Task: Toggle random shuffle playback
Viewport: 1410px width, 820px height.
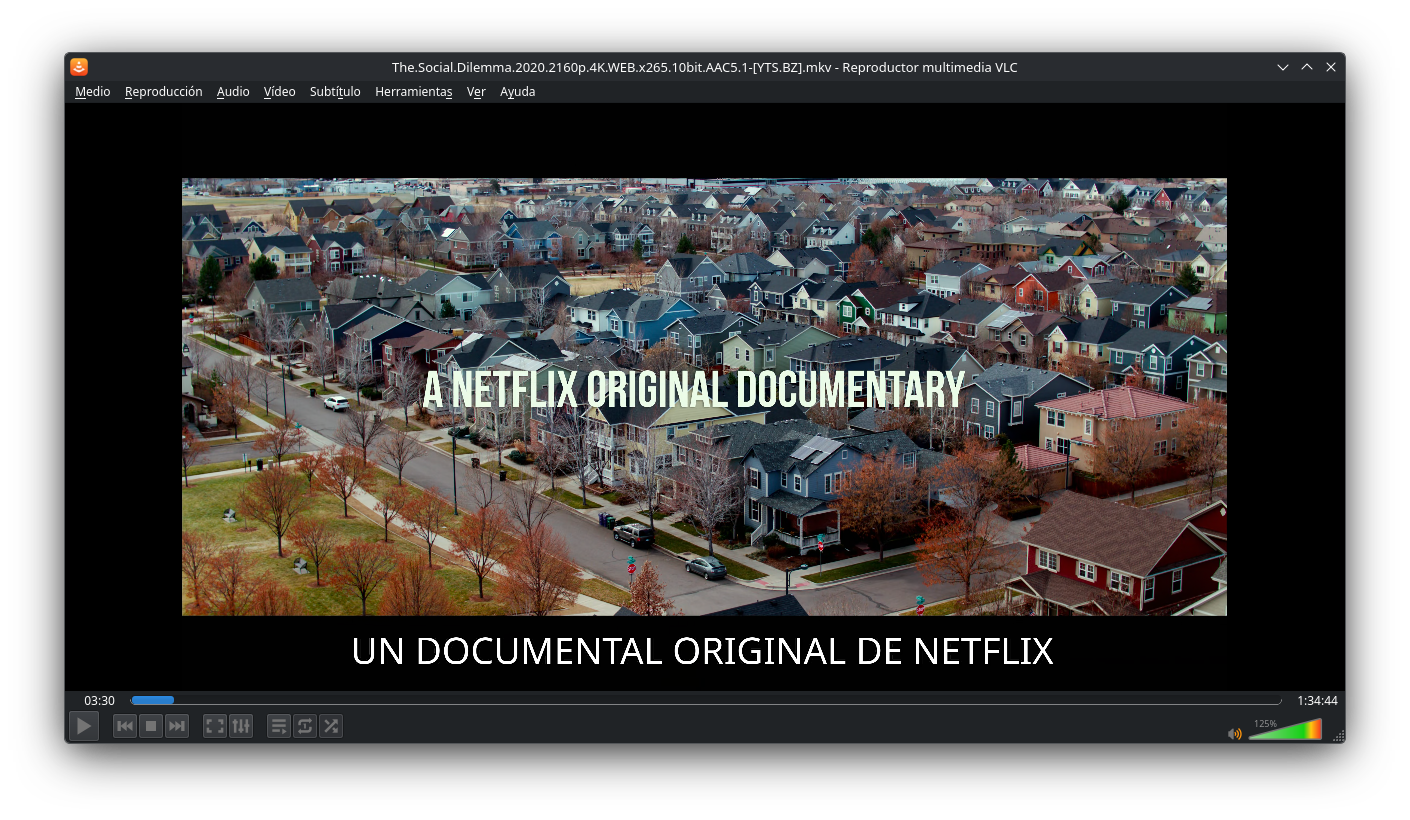Action: [331, 726]
